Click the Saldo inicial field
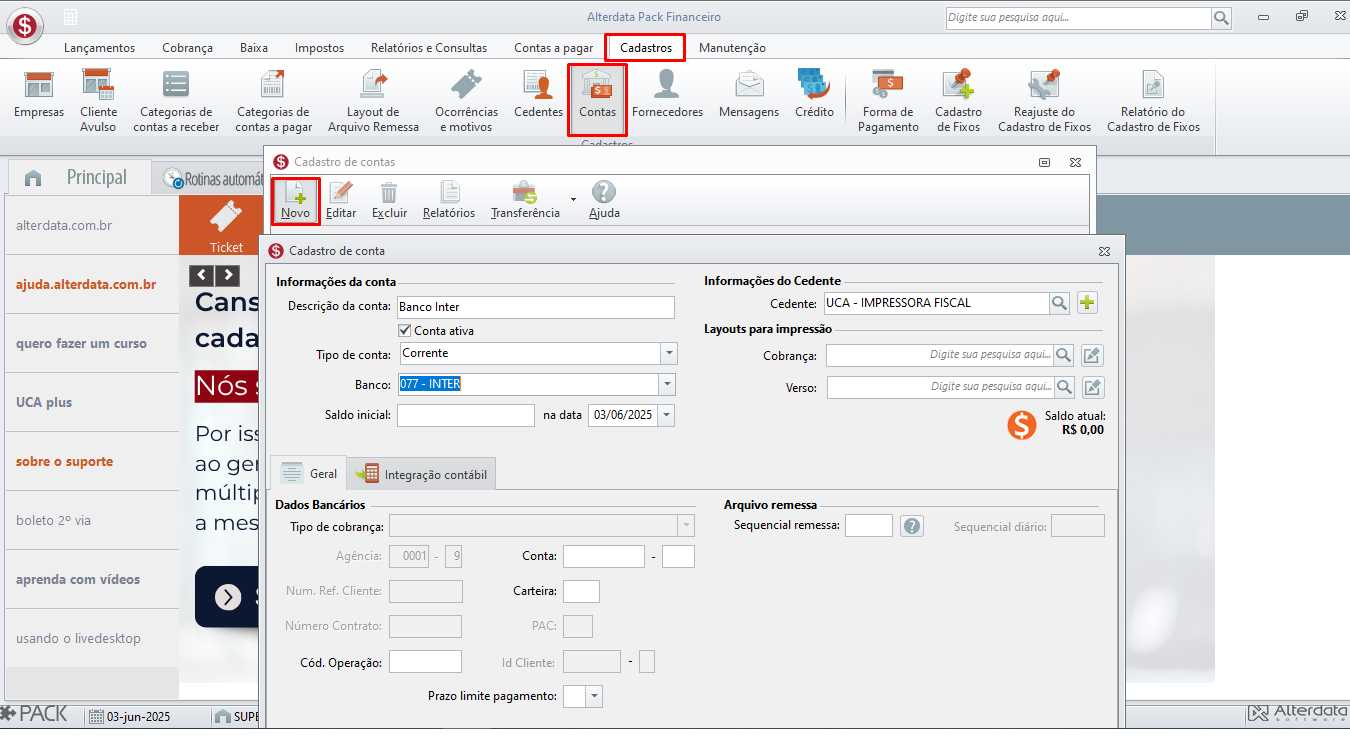 (x=466, y=415)
